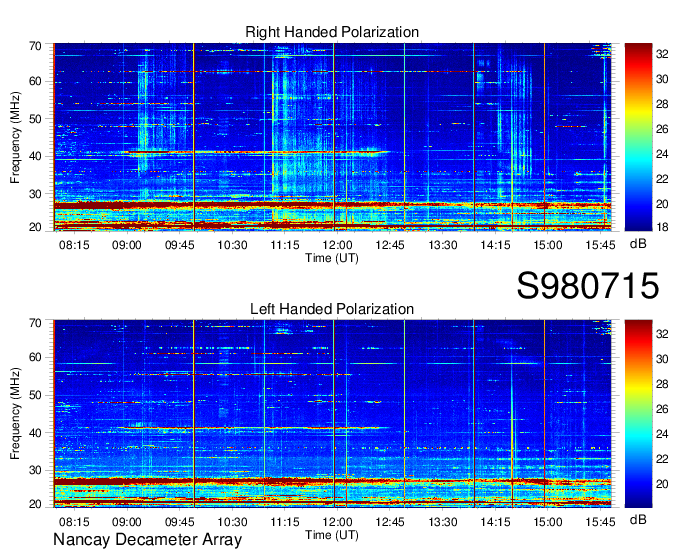Click 10:30 tick on left-handed plot

[x=232, y=522]
